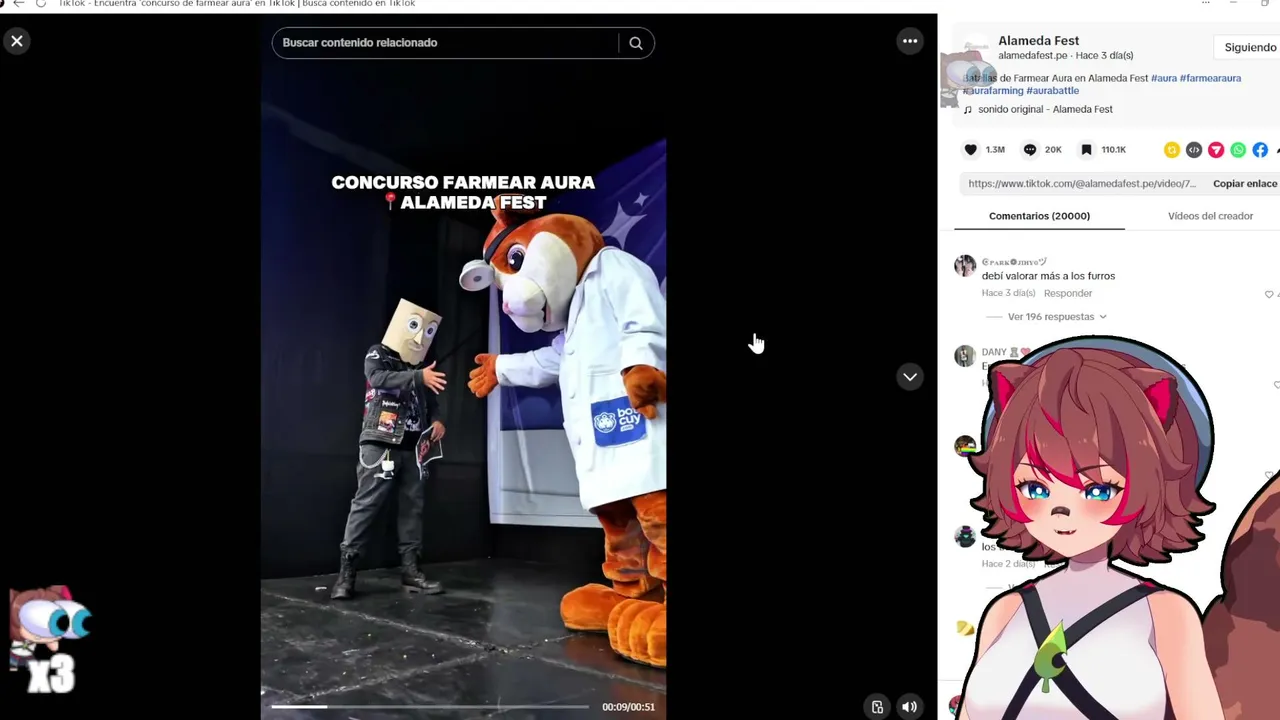Seek along the video progress bar
The width and height of the screenshot is (1280, 720).
[430, 707]
